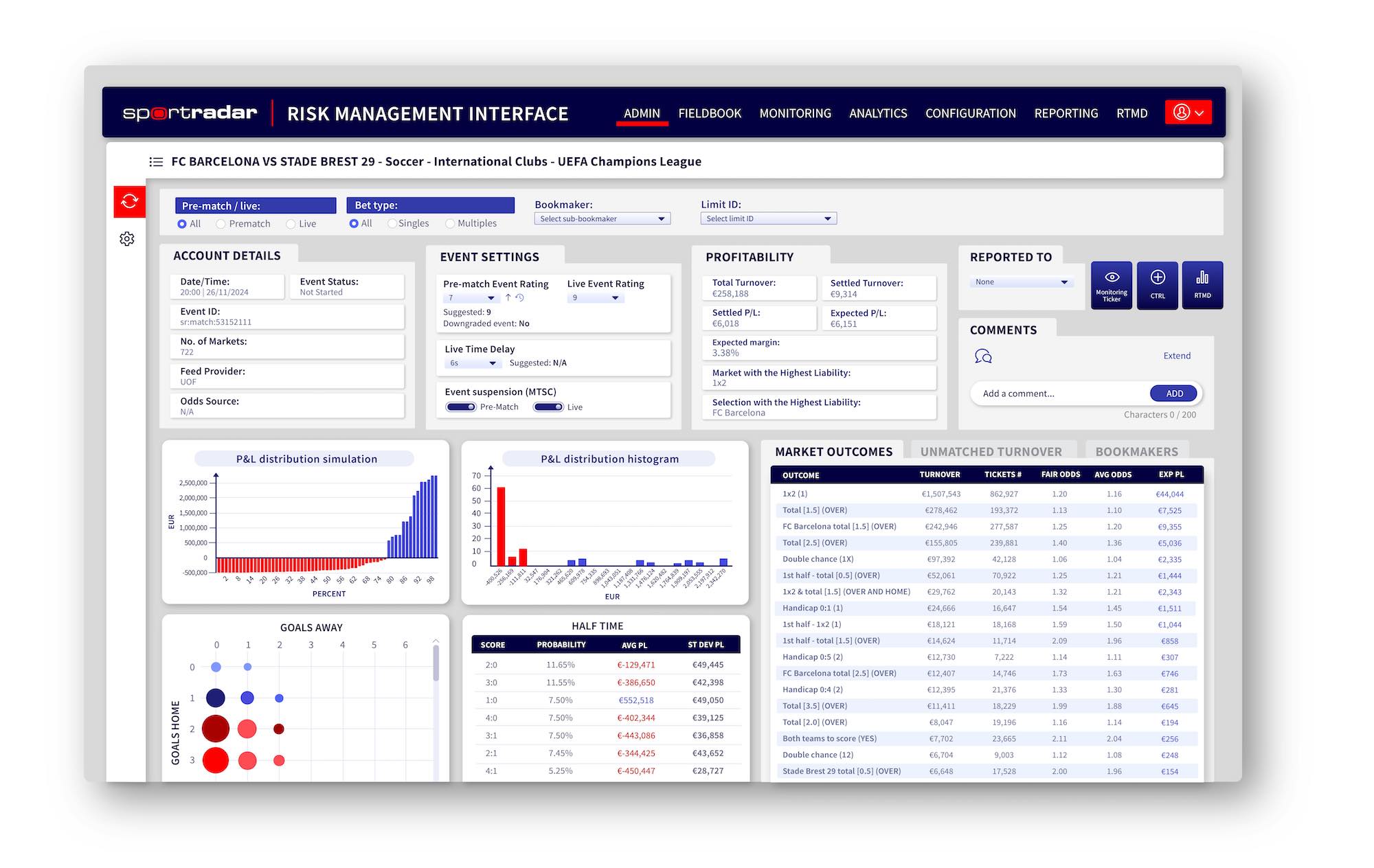The width and height of the screenshot is (1374, 868).
Task: Select the Singles bet type radio
Action: [392, 223]
